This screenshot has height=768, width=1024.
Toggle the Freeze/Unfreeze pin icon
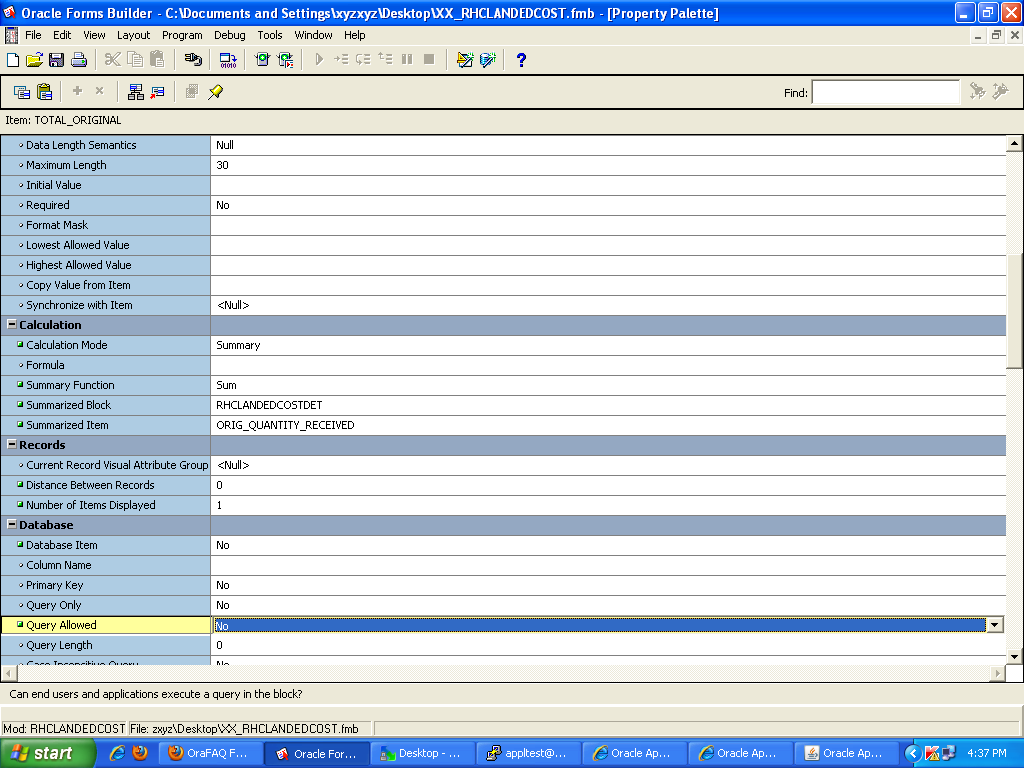215,92
